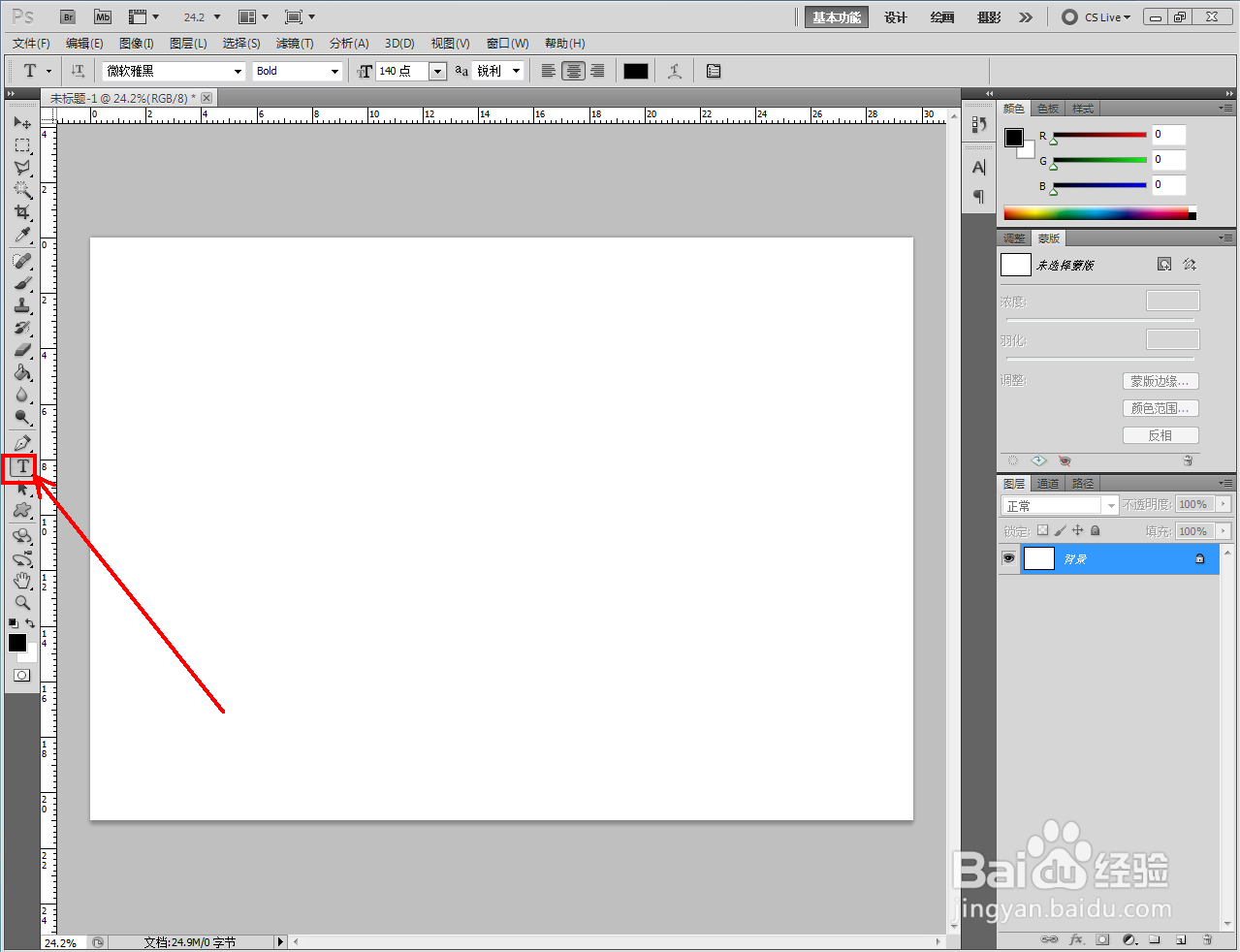The width and height of the screenshot is (1240, 952).
Task: Open the 微软雅黑 font family dropdown
Action: coord(238,71)
